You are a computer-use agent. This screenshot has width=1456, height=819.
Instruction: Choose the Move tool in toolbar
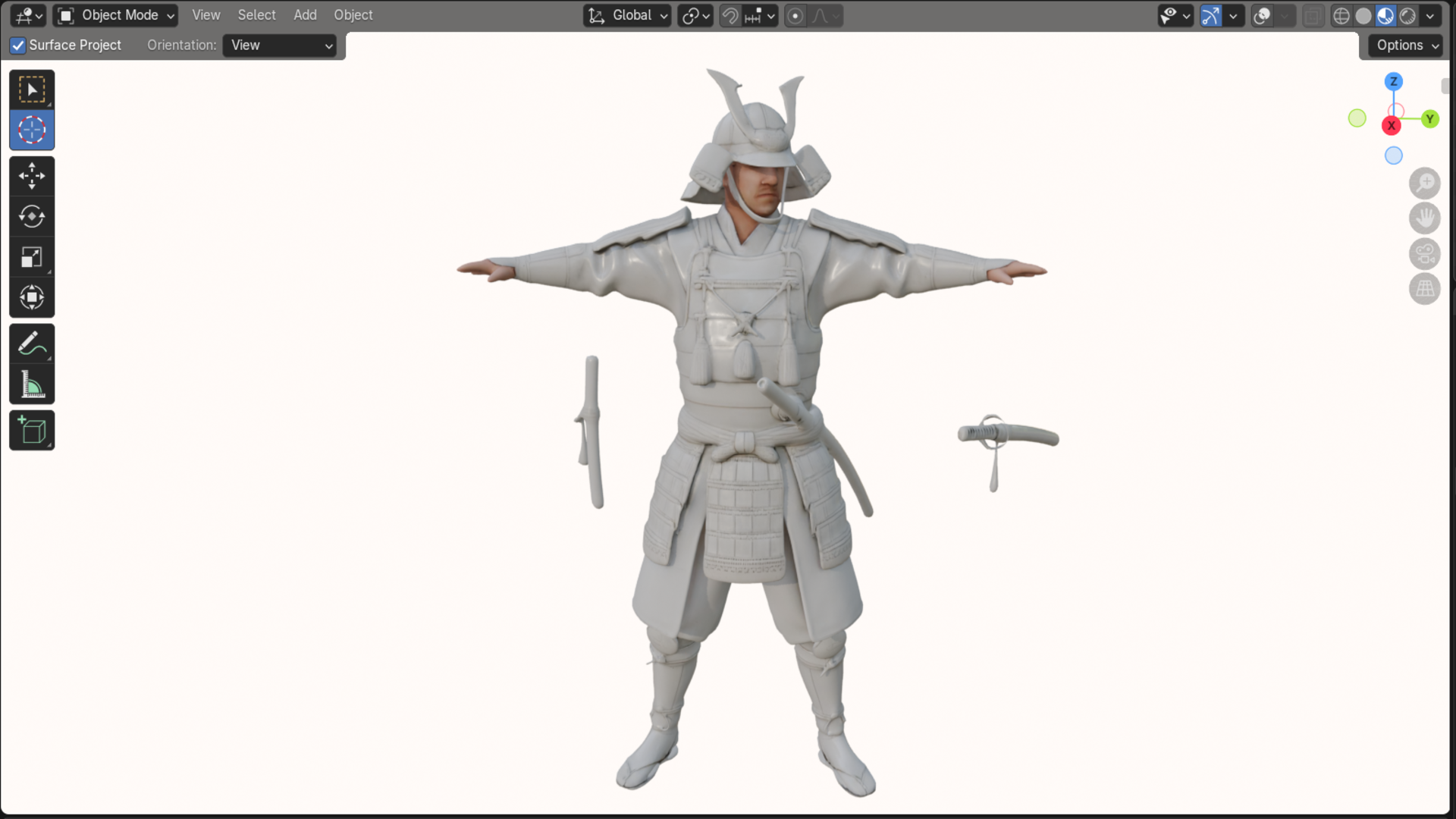32,176
